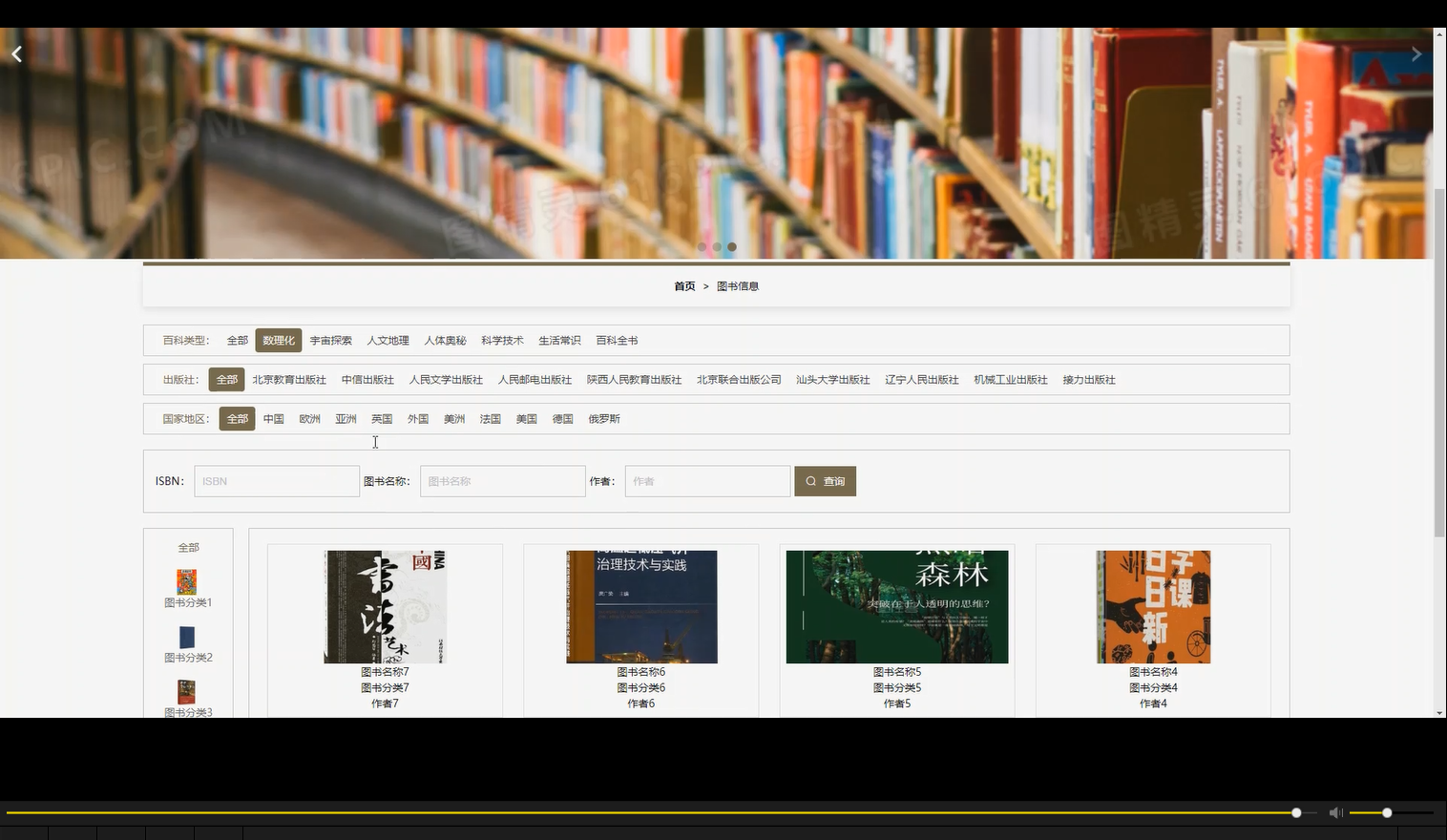Select the 图书分类1 category cover icon
Image resolution: width=1447 pixels, height=840 pixels.
[x=186, y=582]
